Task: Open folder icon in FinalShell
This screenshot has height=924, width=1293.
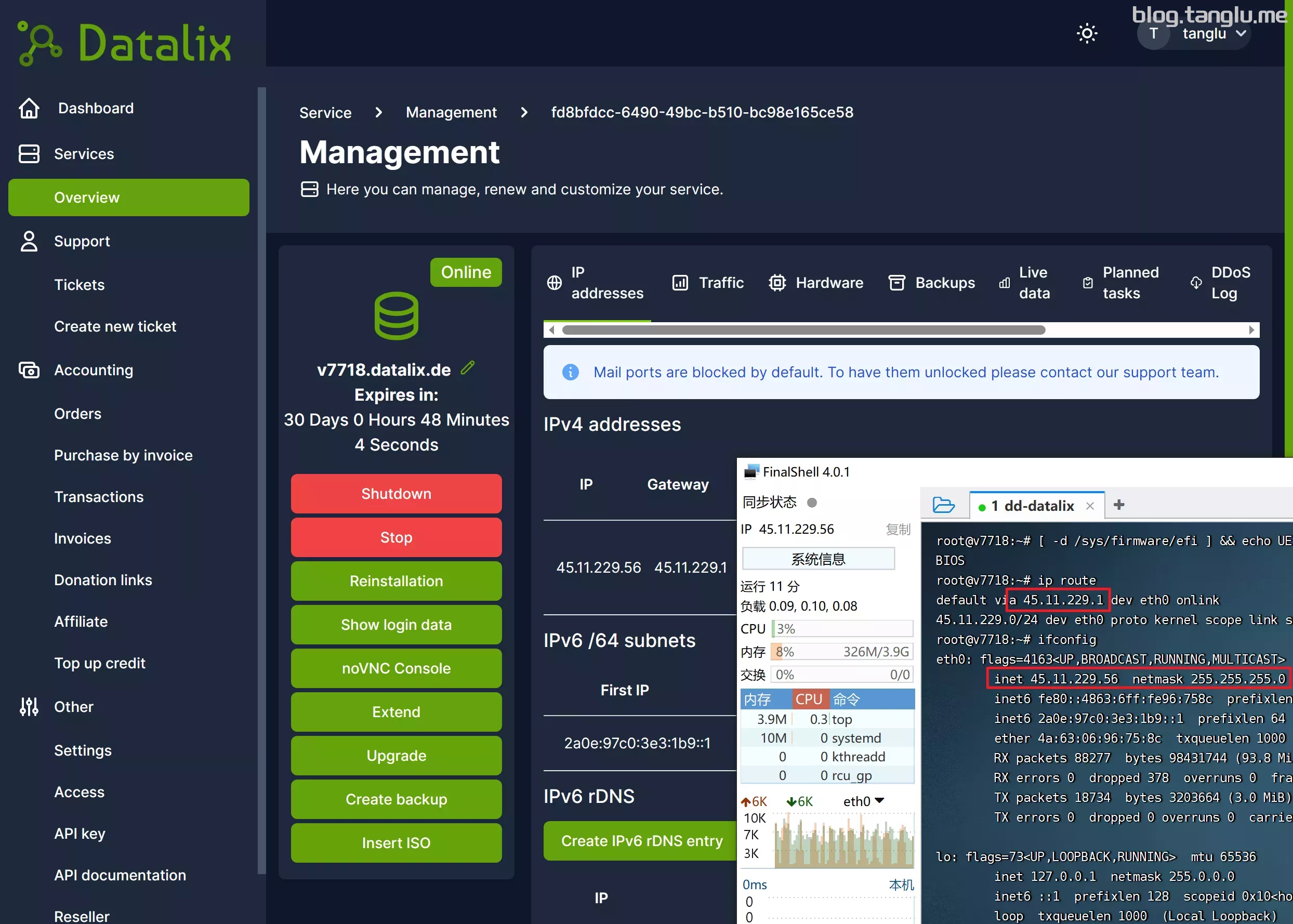Action: tap(943, 505)
